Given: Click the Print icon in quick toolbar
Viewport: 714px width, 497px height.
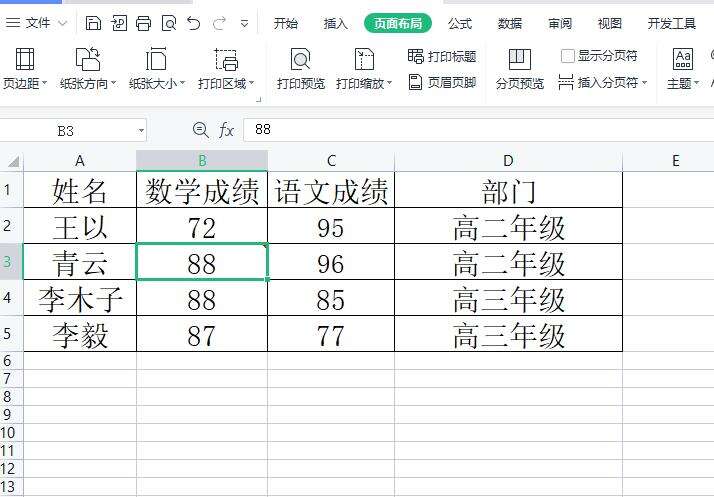Looking at the screenshot, I should coord(143,23).
